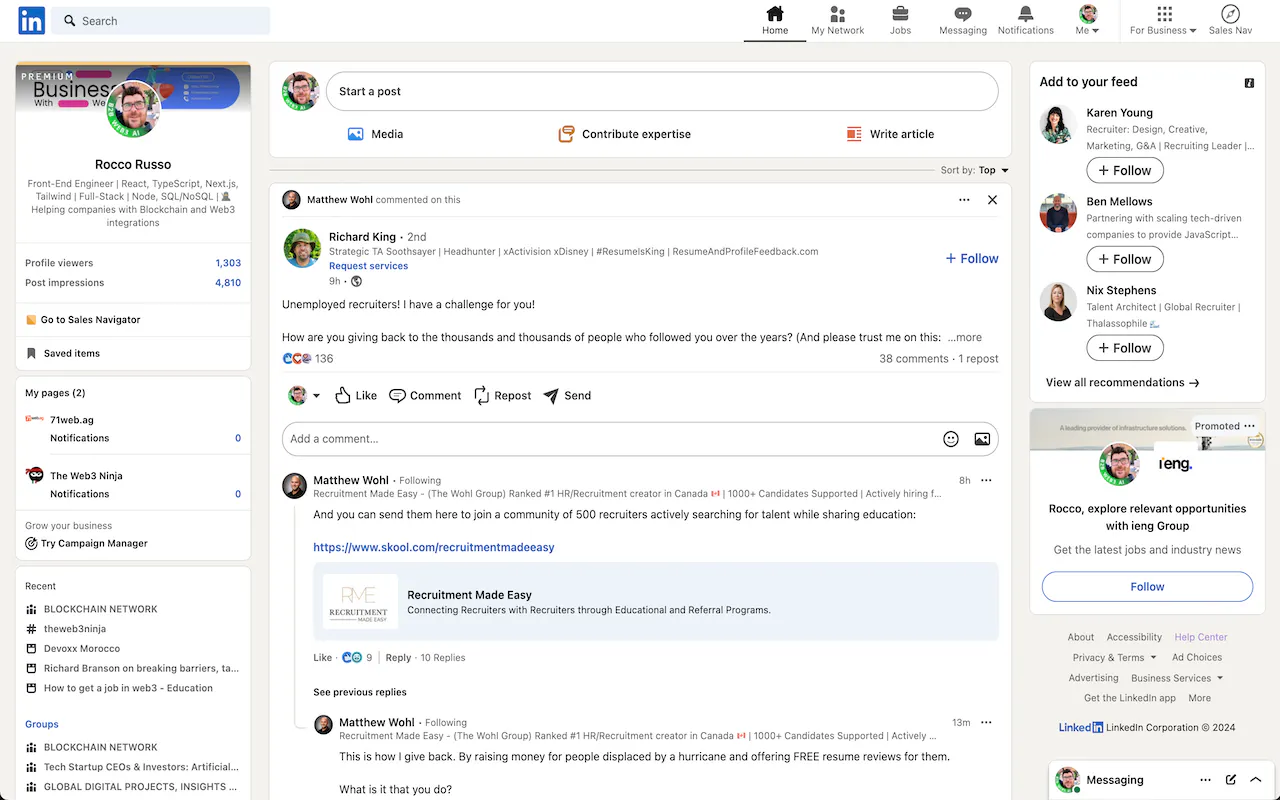Screen dimensions: 1280x800
Task: Repost Richard King's post
Action: point(502,396)
